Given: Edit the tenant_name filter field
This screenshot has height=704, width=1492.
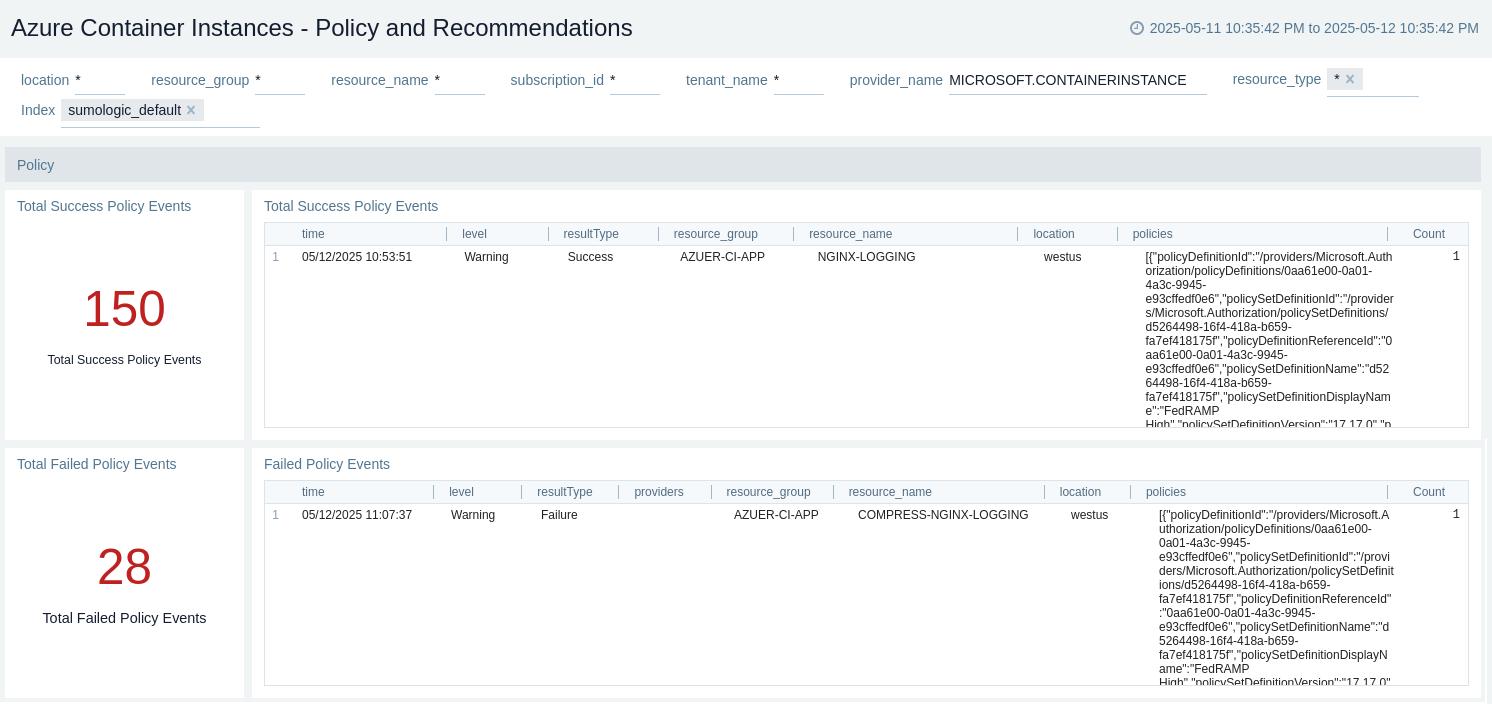Looking at the screenshot, I should 799,80.
